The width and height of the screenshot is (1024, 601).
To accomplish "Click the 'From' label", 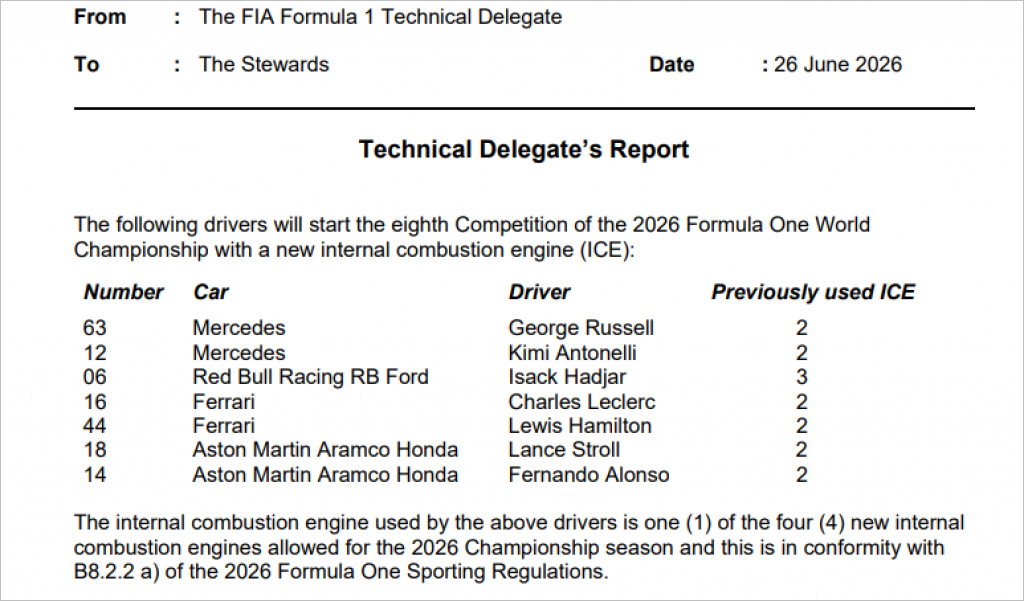I will 100,16.
